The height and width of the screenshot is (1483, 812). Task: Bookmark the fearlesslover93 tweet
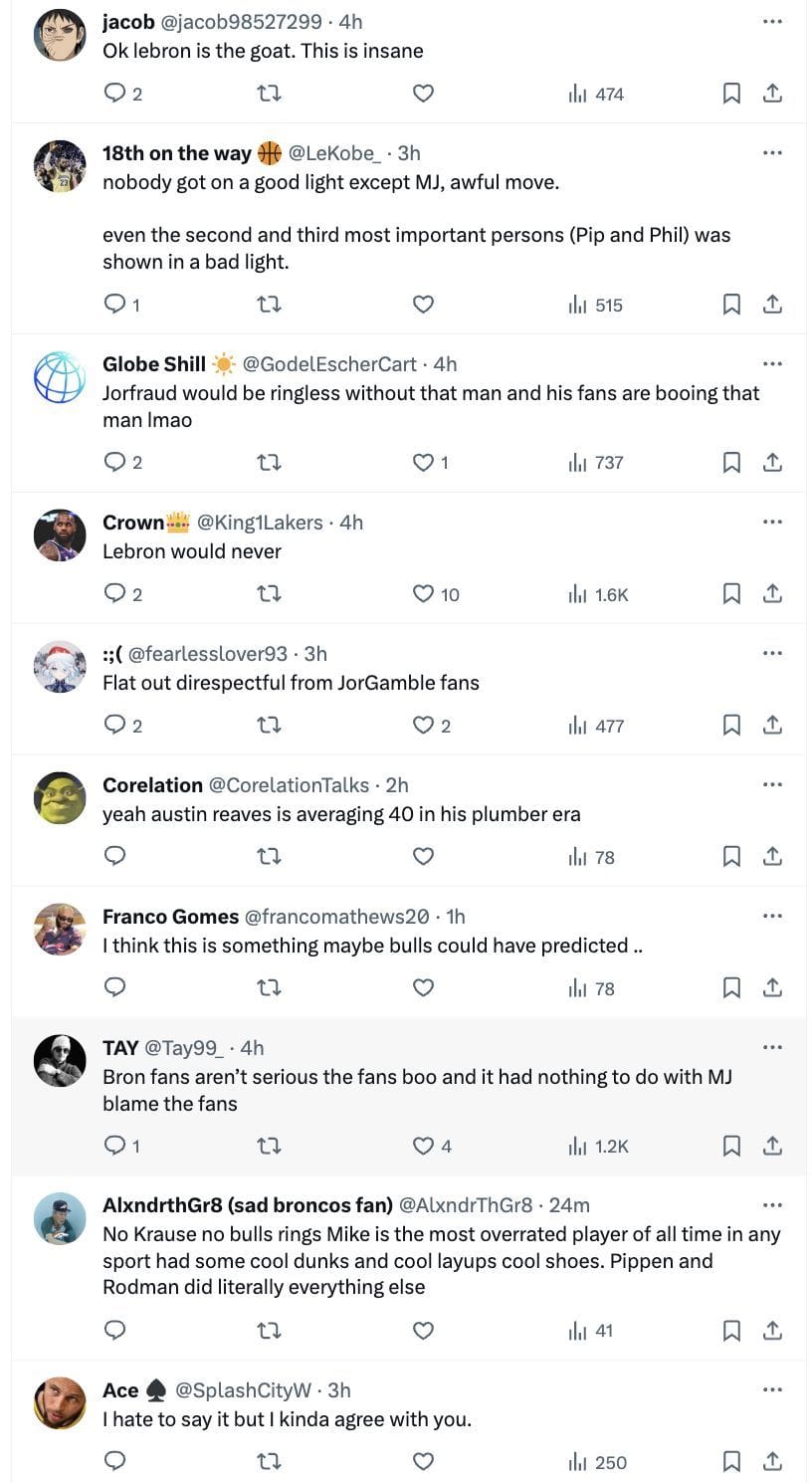click(731, 726)
